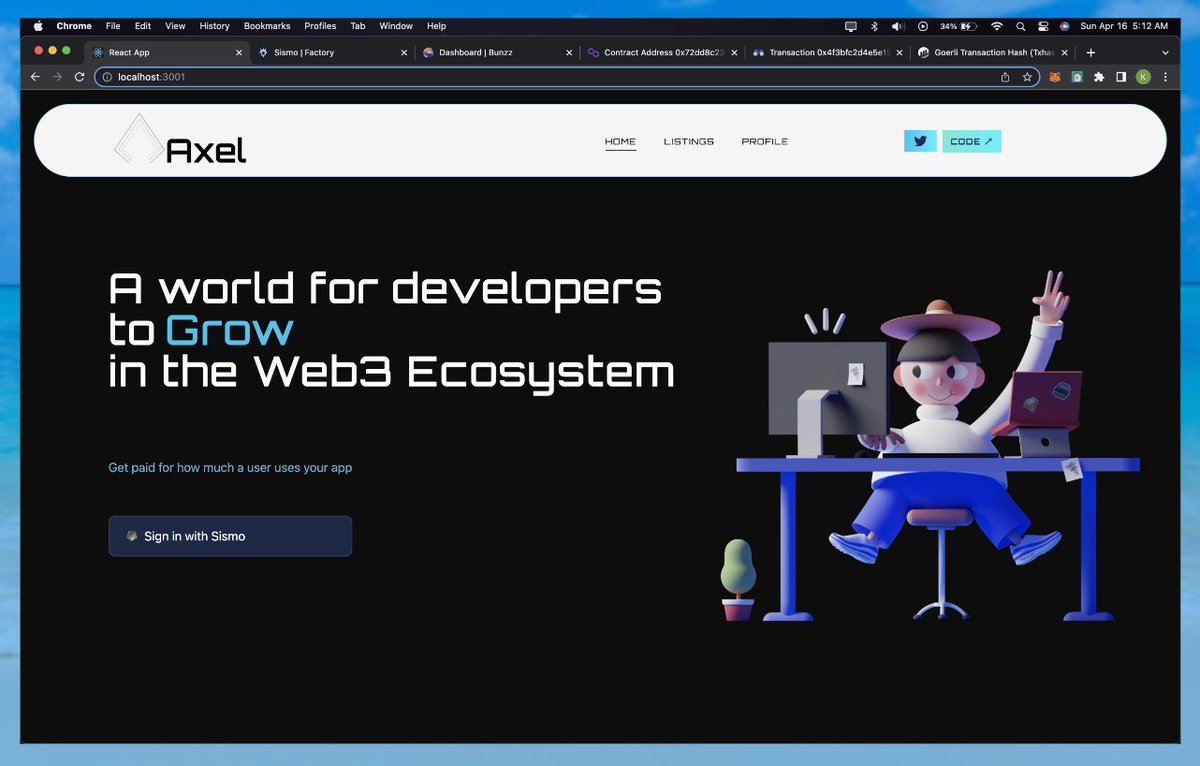Open the PROFILE nav link
This screenshot has width=1200, height=766.
click(765, 142)
